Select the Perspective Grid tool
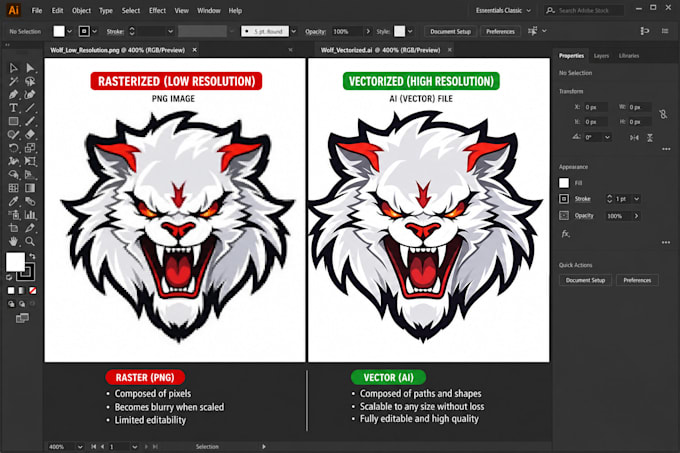Image resolution: width=680 pixels, height=453 pixels. pyautogui.click(x=30, y=175)
